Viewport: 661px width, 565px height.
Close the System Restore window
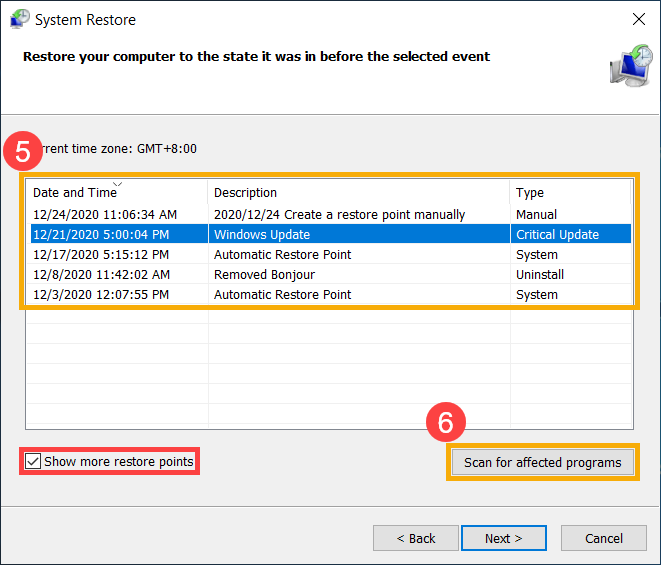click(638, 19)
